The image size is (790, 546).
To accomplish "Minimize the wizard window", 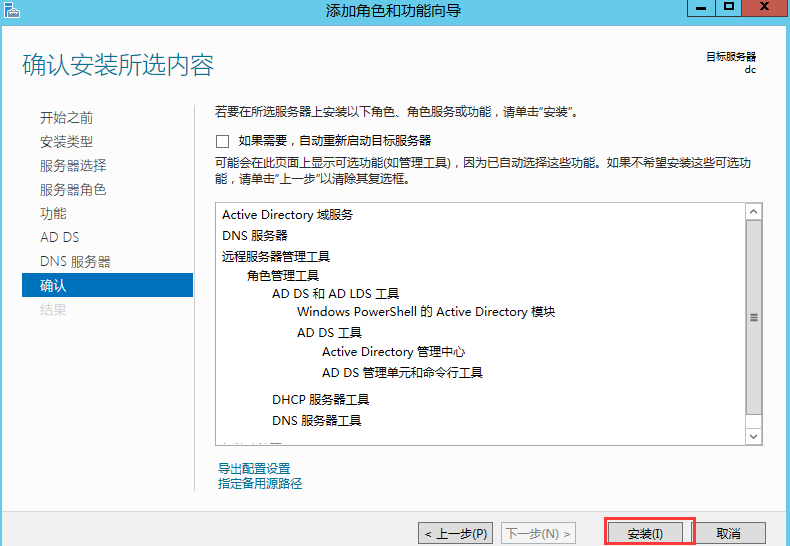I will point(701,8).
